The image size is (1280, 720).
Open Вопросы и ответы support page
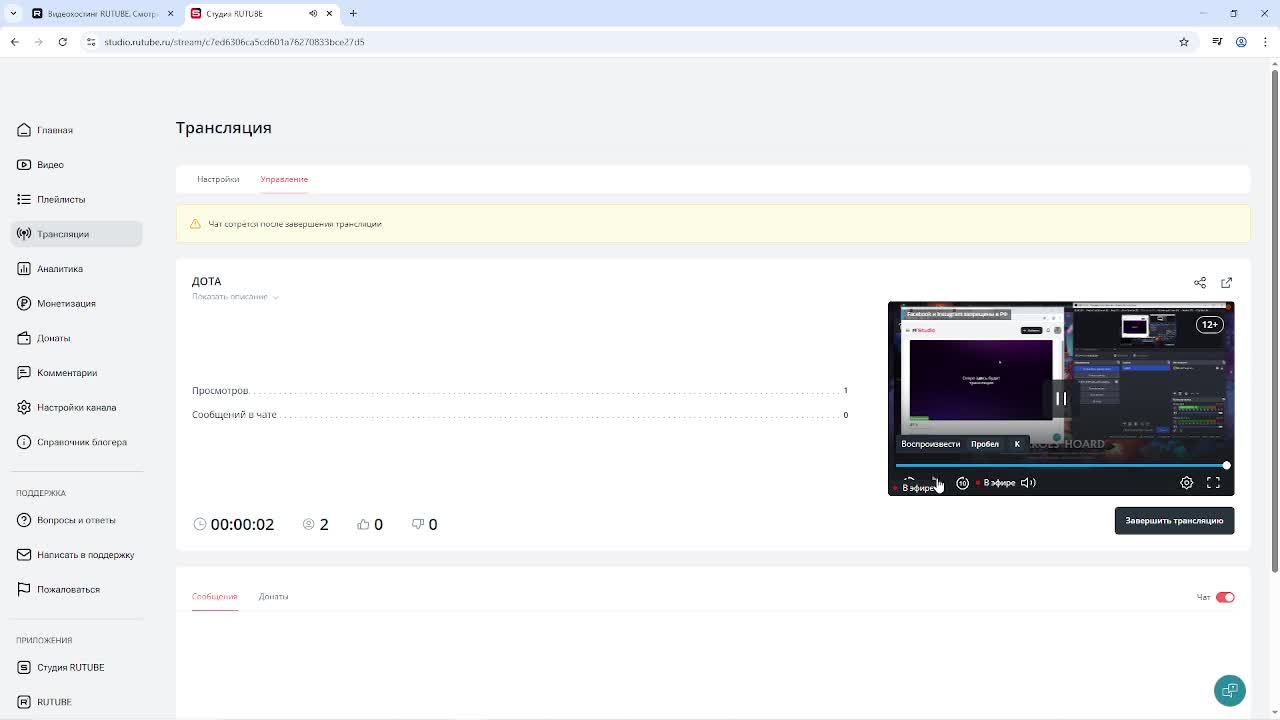click(x=76, y=520)
